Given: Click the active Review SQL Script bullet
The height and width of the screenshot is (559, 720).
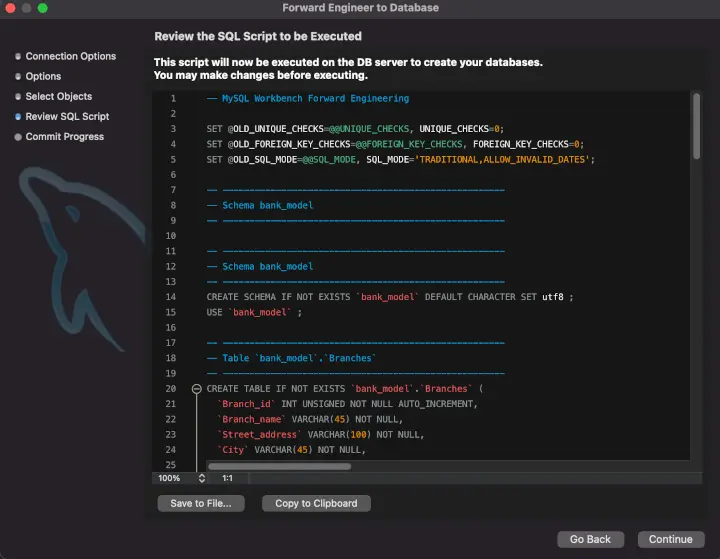Looking at the screenshot, I should (x=18, y=117).
